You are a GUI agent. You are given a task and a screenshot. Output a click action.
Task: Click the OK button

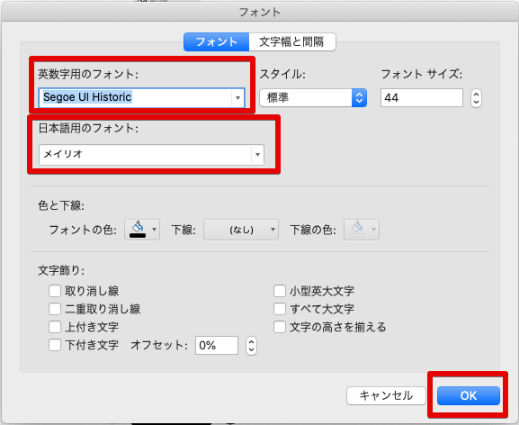click(468, 396)
